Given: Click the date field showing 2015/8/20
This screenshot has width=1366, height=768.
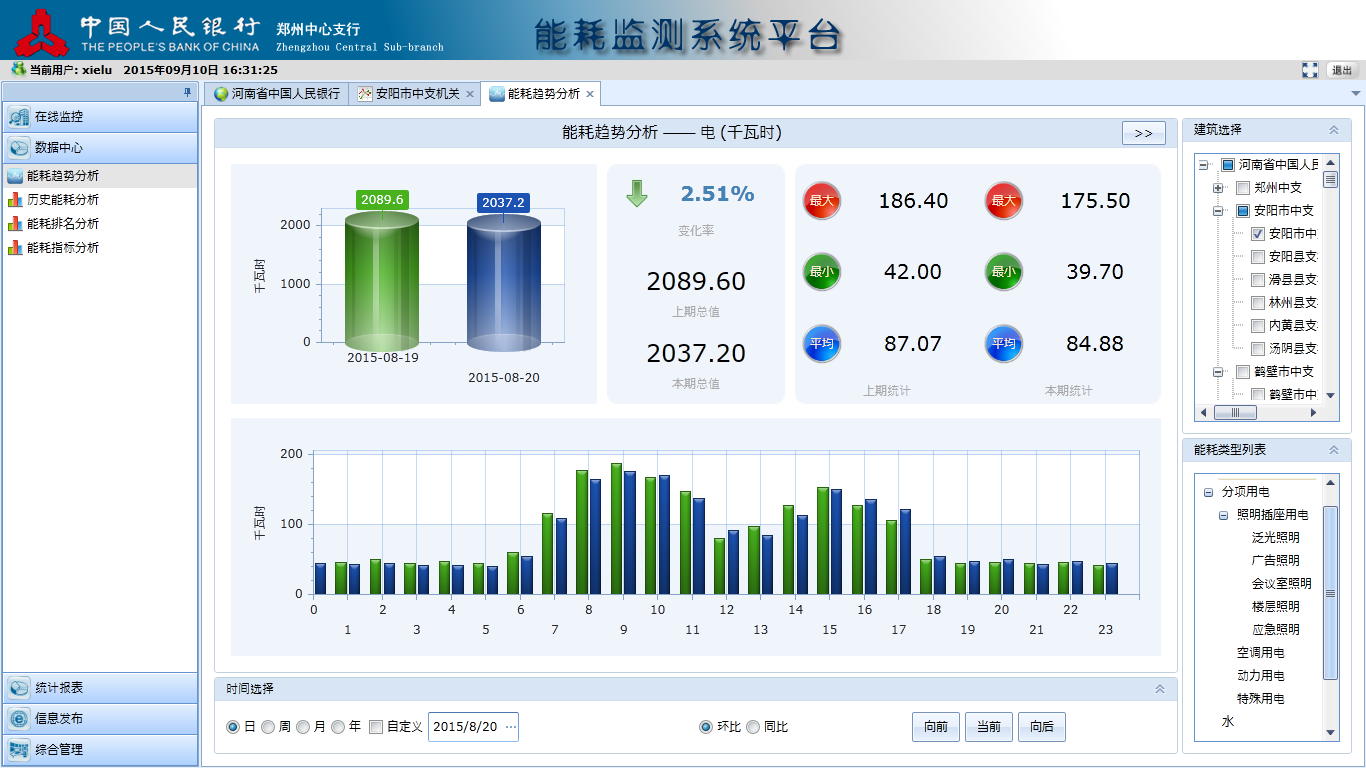Looking at the screenshot, I should point(465,727).
